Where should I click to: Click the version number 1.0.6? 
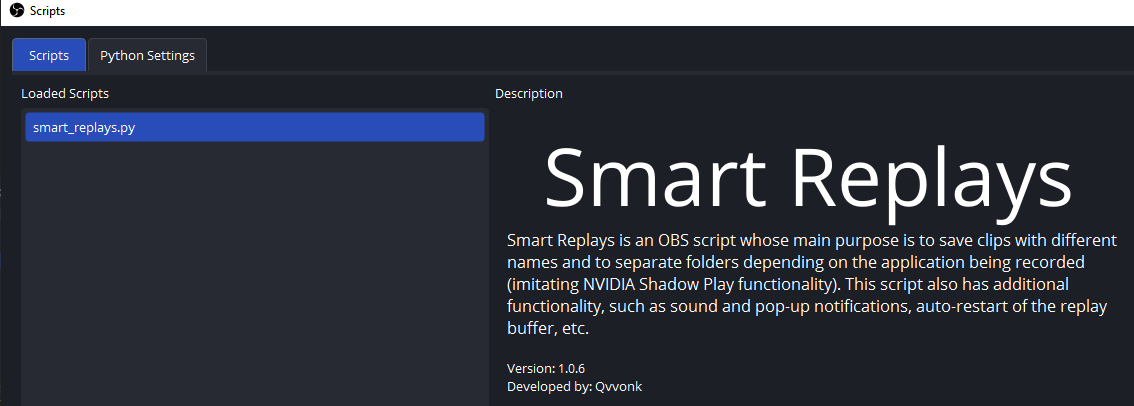point(571,368)
